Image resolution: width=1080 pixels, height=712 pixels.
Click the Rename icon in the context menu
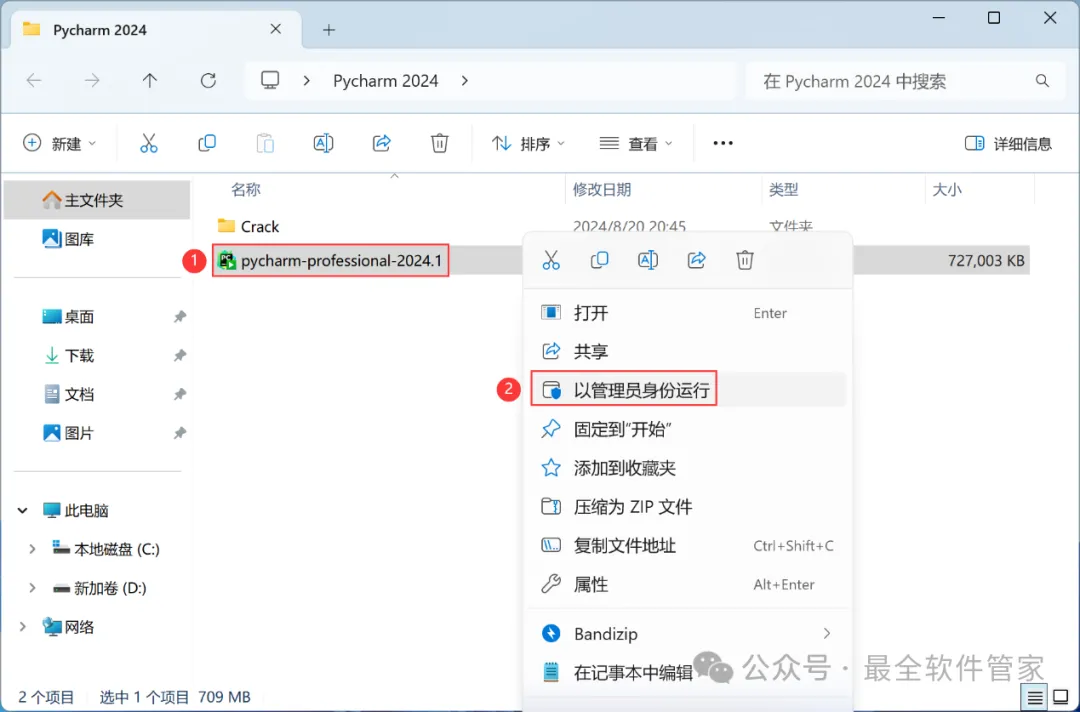click(x=648, y=260)
